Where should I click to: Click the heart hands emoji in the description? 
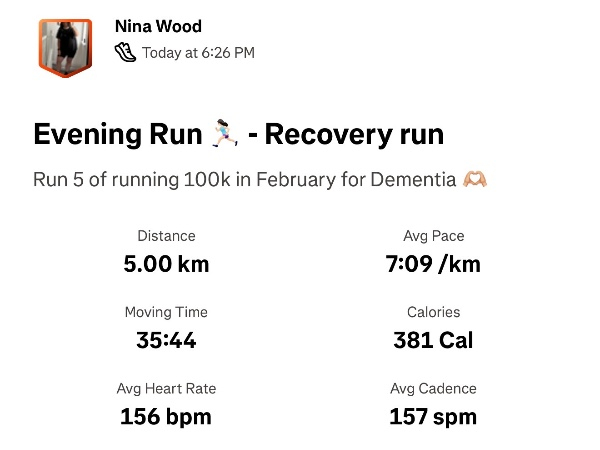(473, 181)
